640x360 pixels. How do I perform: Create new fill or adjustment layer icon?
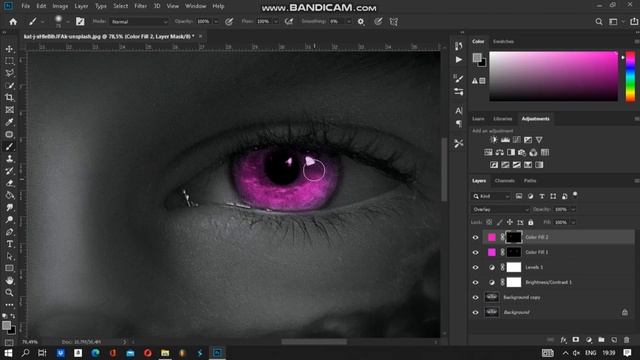589,340
